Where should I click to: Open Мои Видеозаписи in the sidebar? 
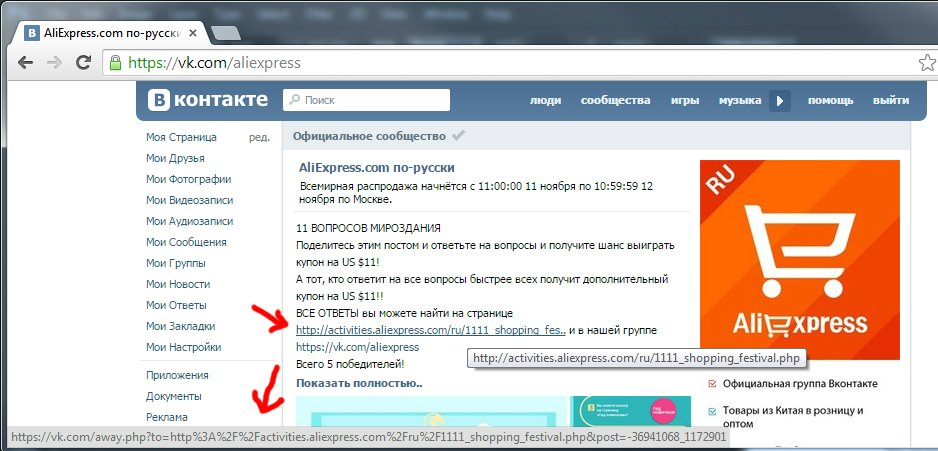coord(190,200)
